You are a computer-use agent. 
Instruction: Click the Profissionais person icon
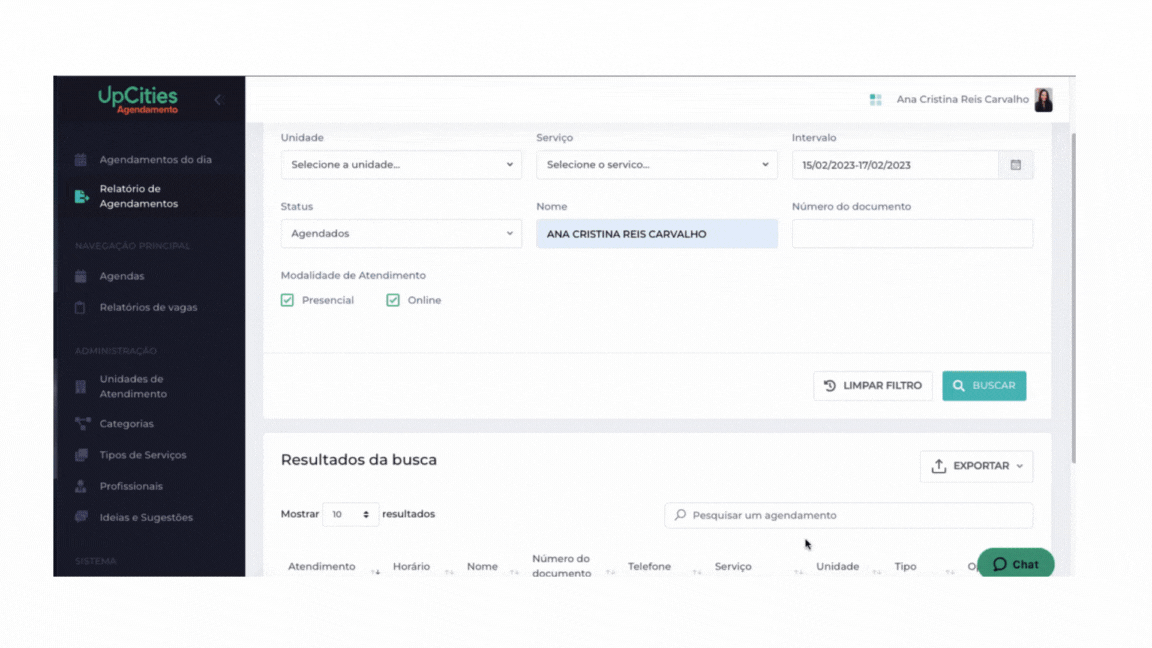[81, 486]
